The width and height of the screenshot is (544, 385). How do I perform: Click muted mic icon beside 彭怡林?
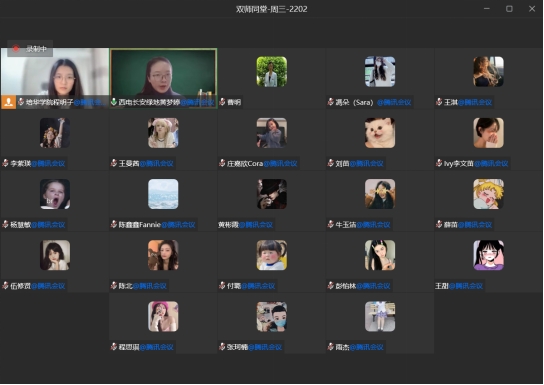[x=330, y=286]
